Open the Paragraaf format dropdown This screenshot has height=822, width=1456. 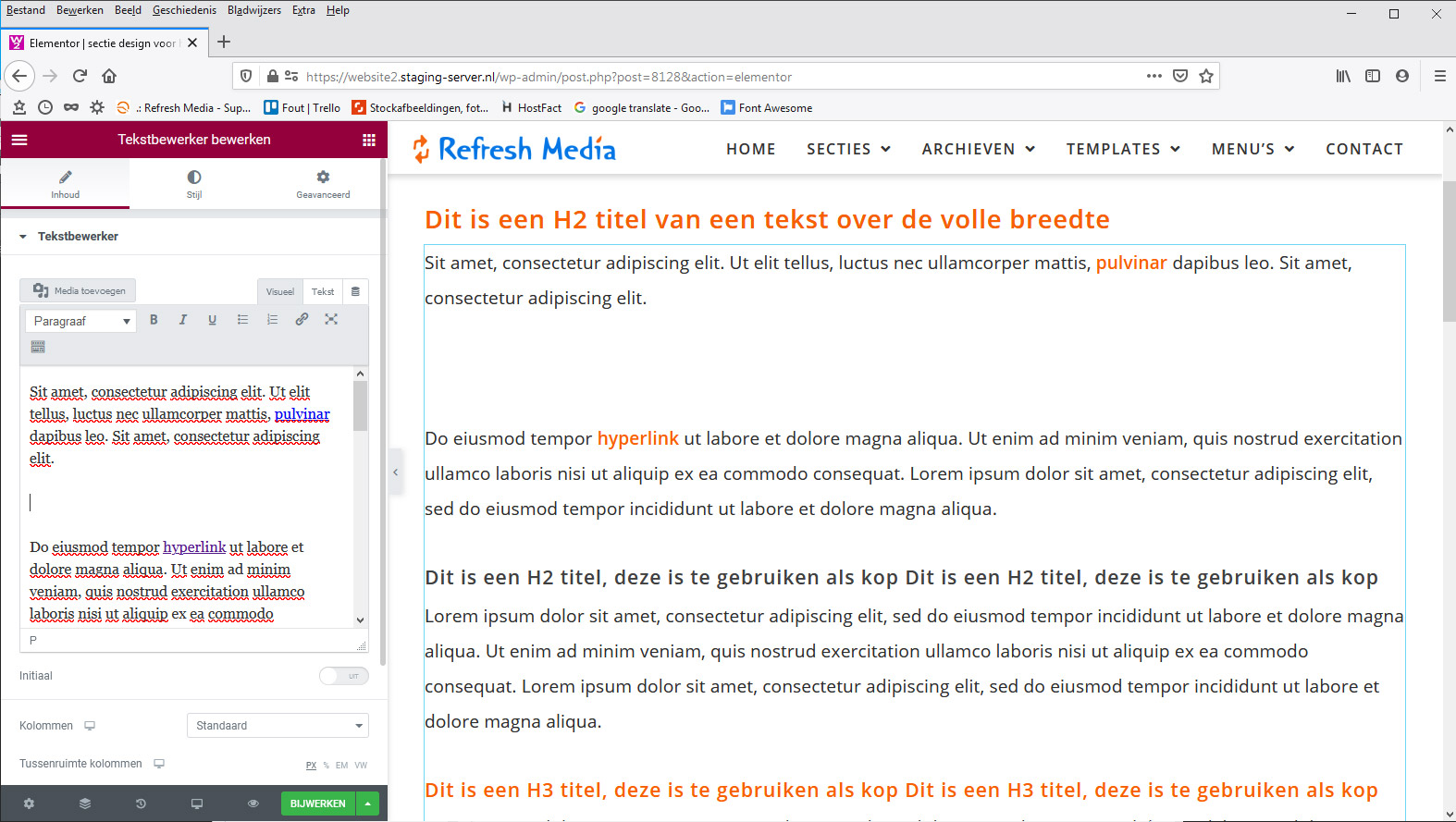coord(80,321)
